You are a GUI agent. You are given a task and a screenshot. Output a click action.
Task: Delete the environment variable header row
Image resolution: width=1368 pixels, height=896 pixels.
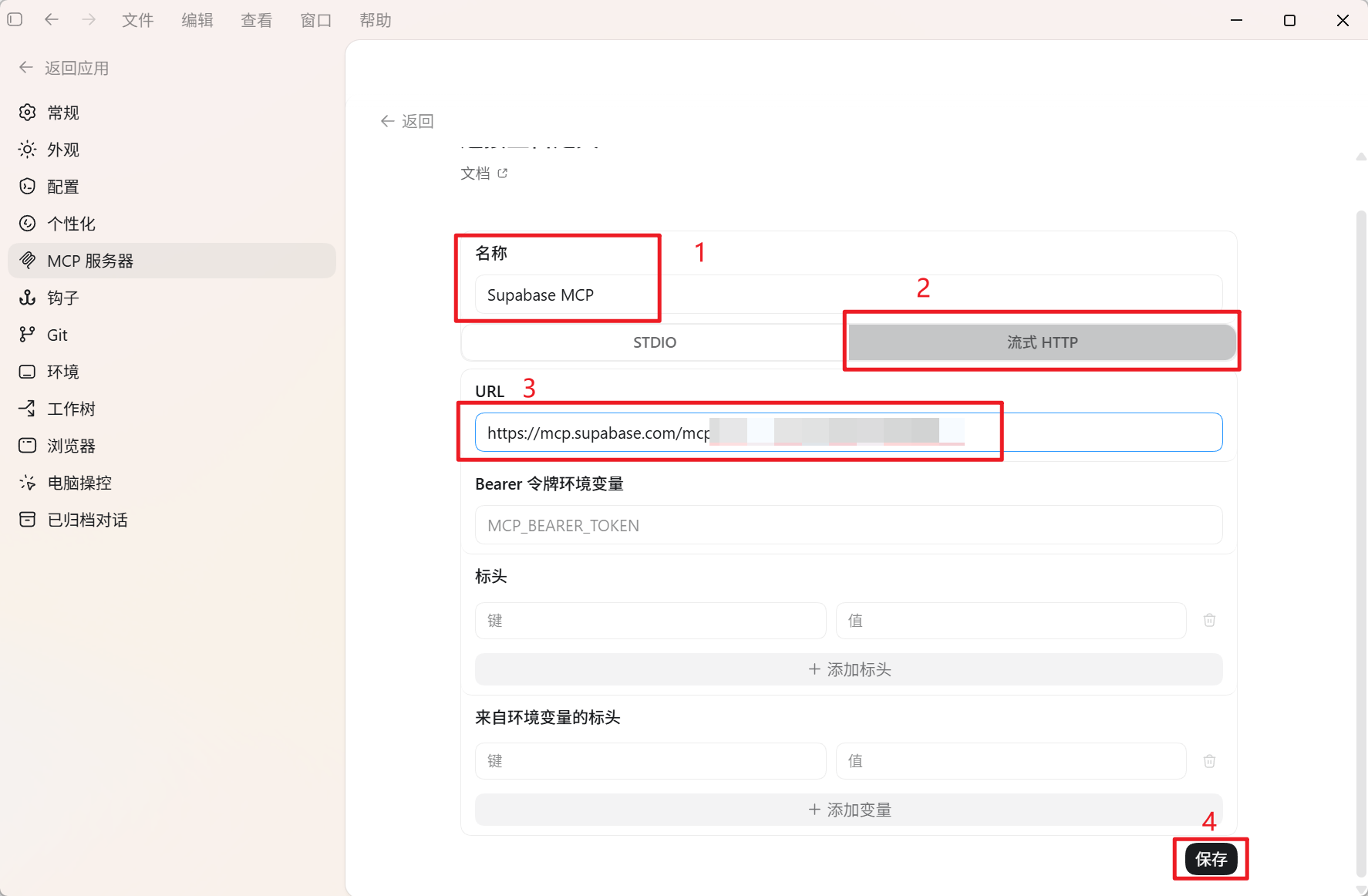tap(1209, 761)
